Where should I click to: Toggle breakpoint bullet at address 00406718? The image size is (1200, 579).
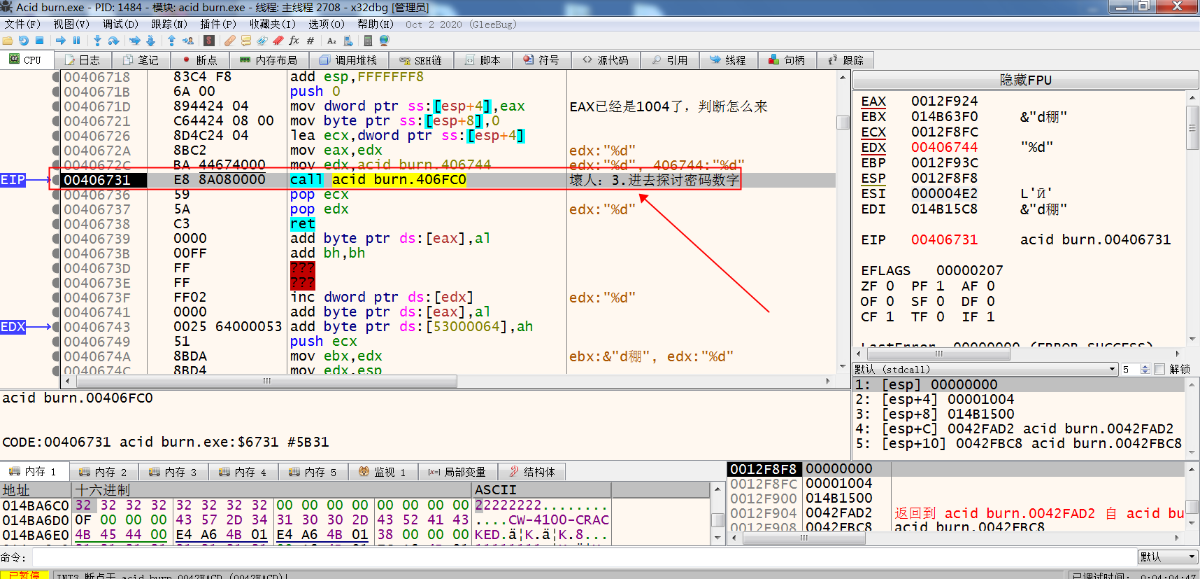[55, 77]
